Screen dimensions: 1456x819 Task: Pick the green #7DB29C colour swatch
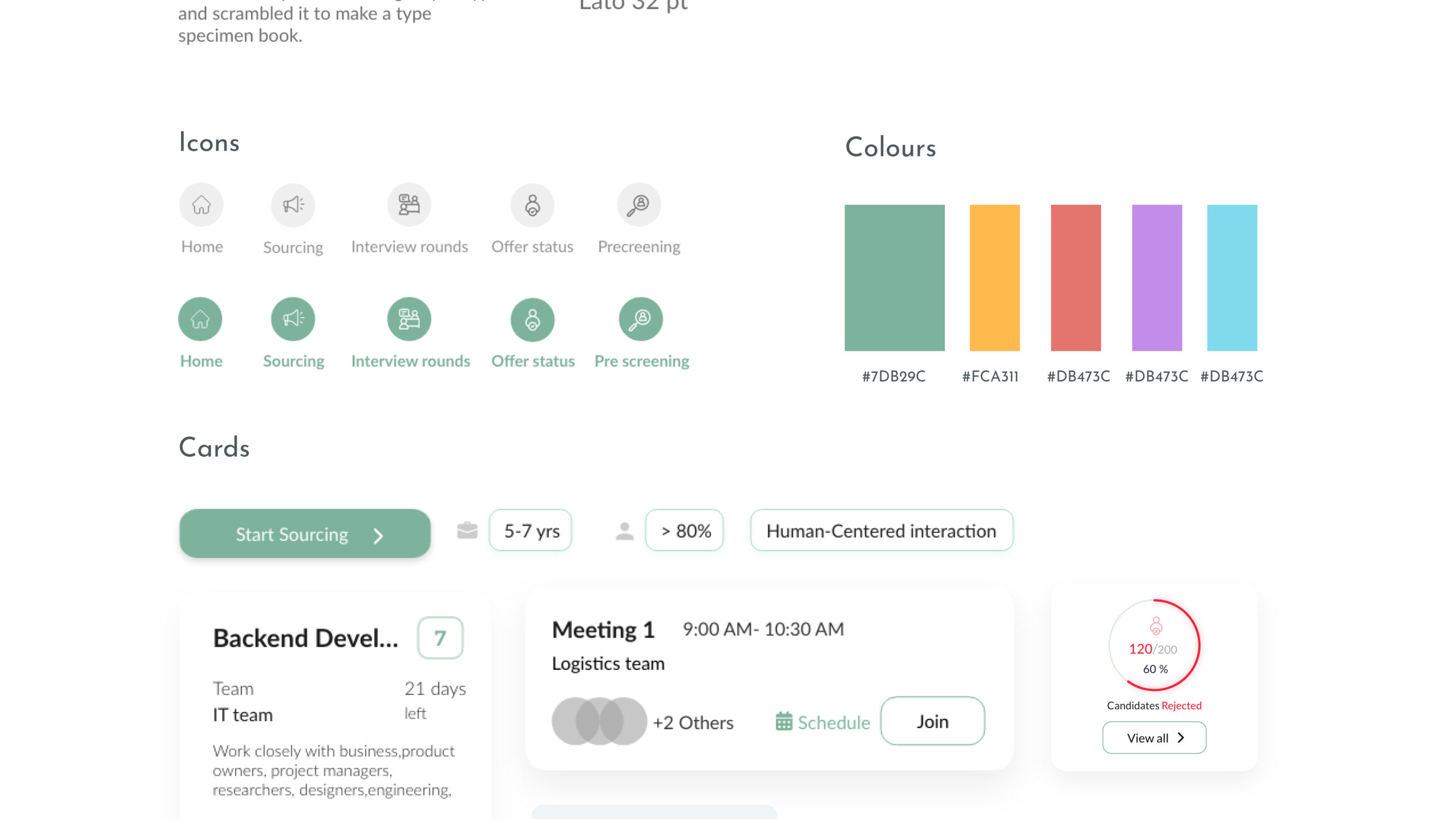pyautogui.click(x=894, y=278)
